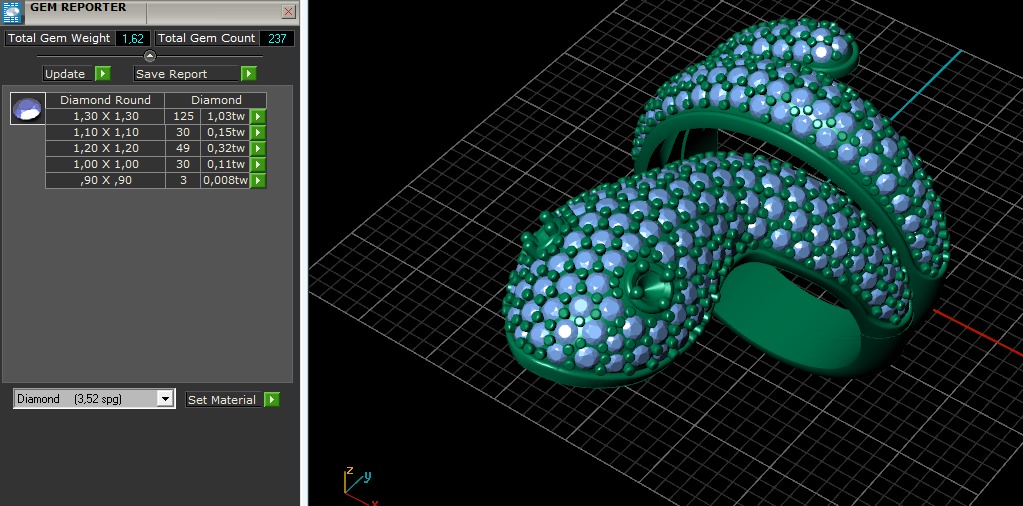Click the green arrow next to Save Report
The width and height of the screenshot is (1023, 506).
(249, 74)
